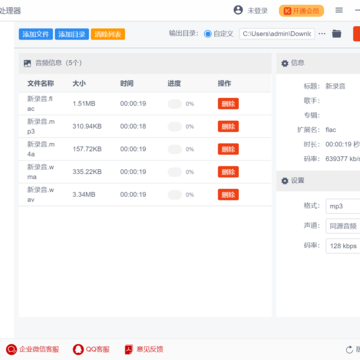
Task: Click size value 157.72KB
Action: 87,149
